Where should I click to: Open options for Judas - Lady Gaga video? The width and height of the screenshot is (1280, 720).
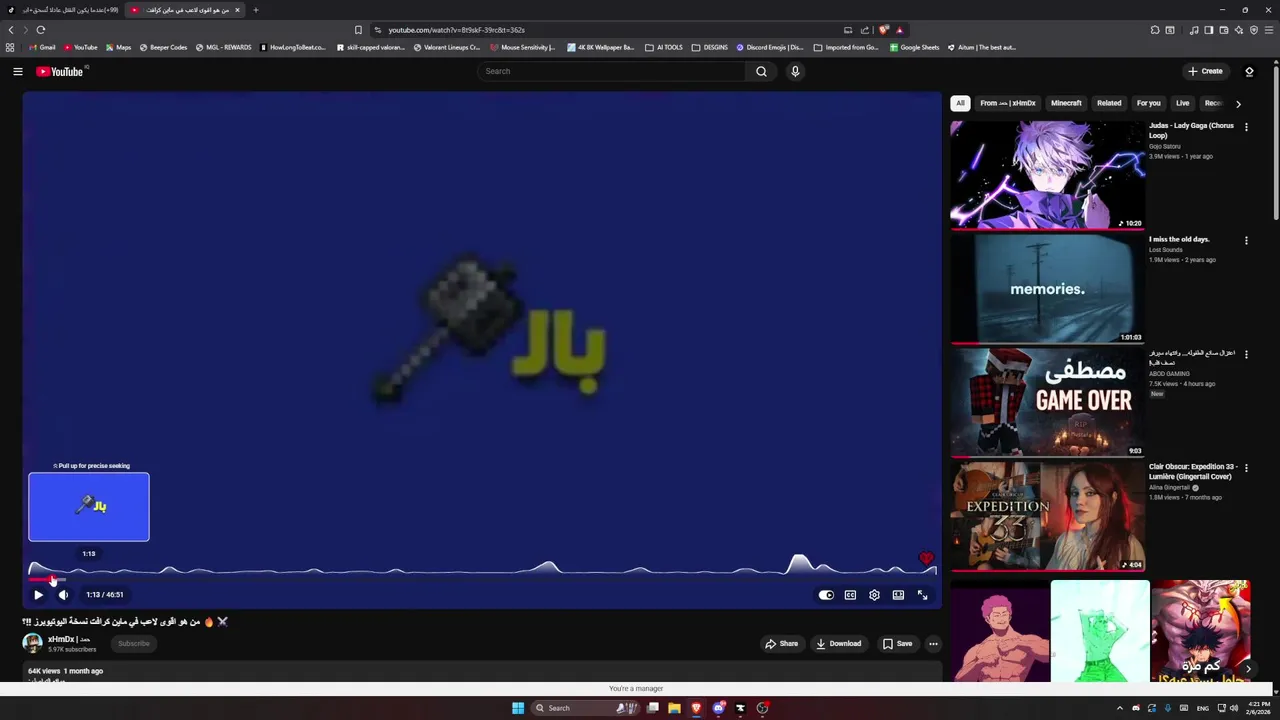(x=1246, y=127)
